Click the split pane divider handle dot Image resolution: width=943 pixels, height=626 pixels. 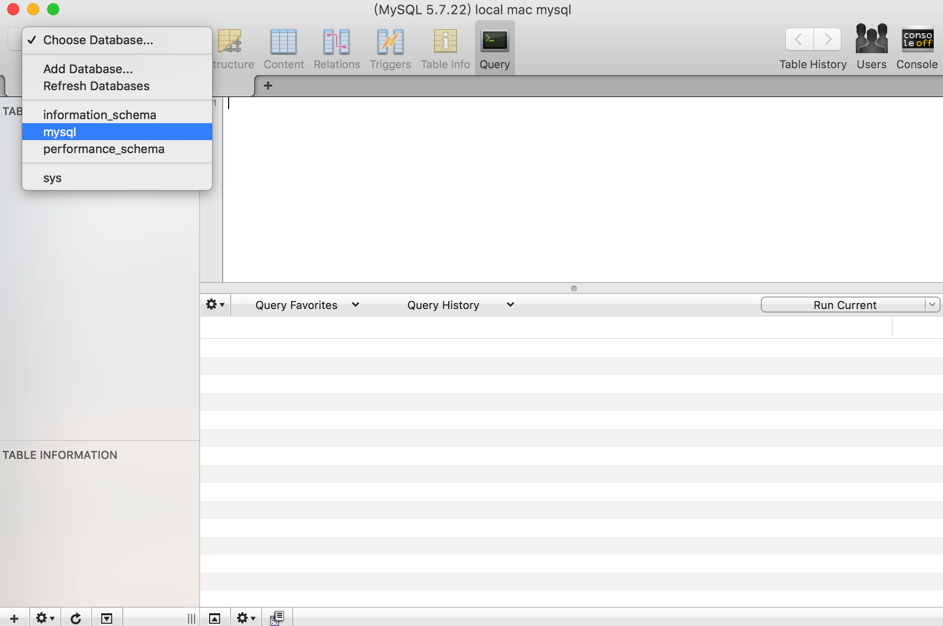pos(574,289)
